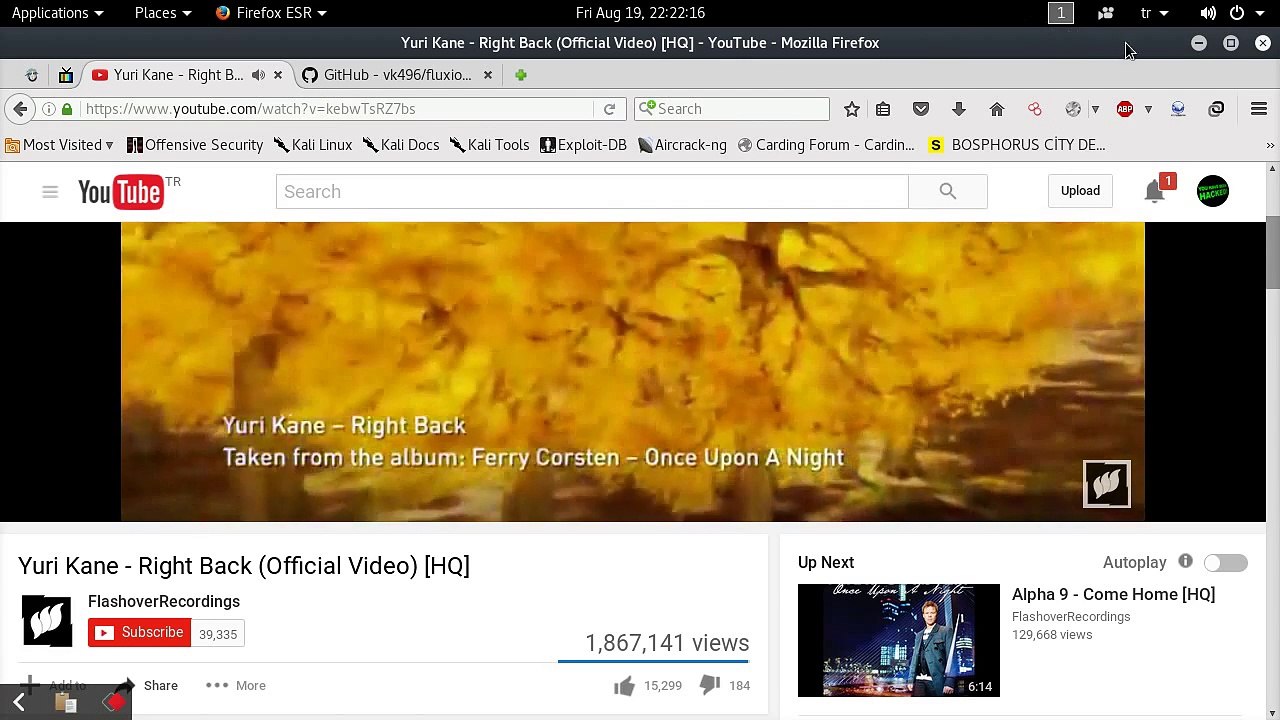Click the Flashover watermark on the video
1280x720 pixels.
coord(1107,484)
